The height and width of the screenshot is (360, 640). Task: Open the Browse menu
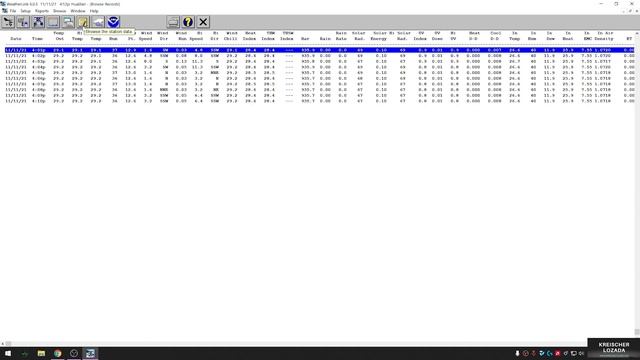[60, 11]
